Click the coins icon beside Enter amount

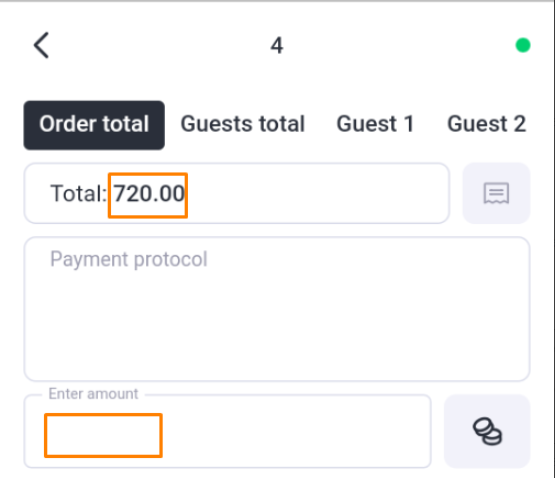tap(487, 431)
